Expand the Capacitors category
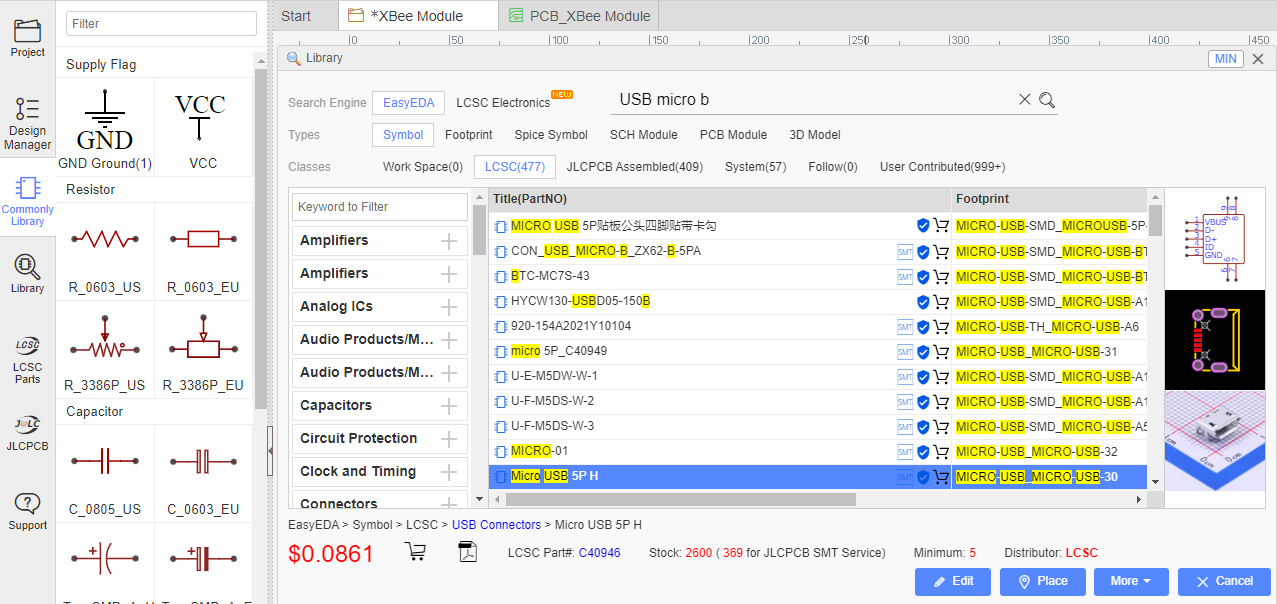The image size is (1277, 604). coord(448,406)
